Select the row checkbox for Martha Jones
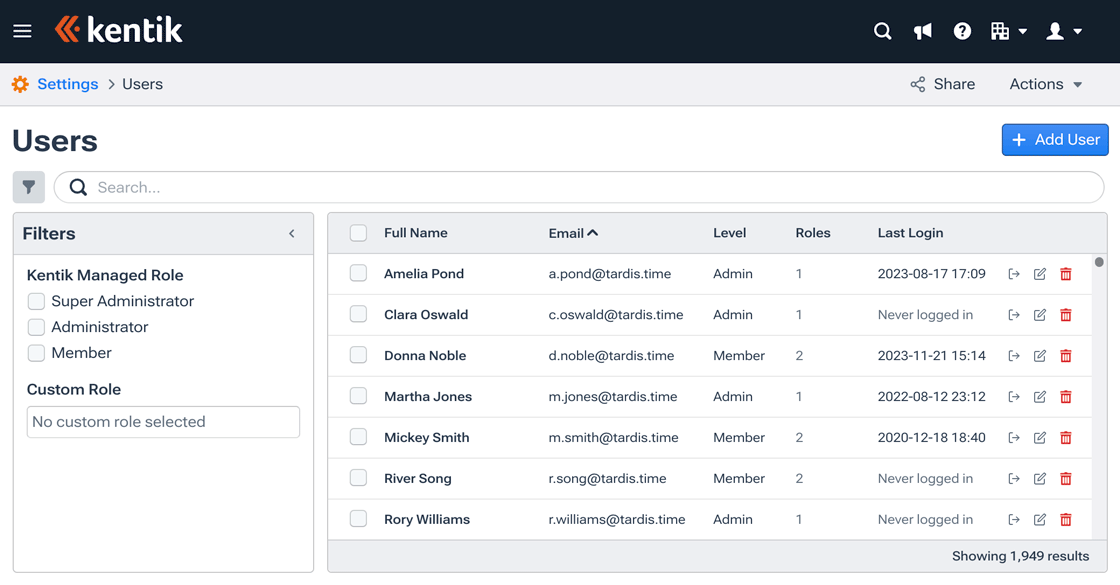The height and width of the screenshot is (585, 1120). (358, 396)
